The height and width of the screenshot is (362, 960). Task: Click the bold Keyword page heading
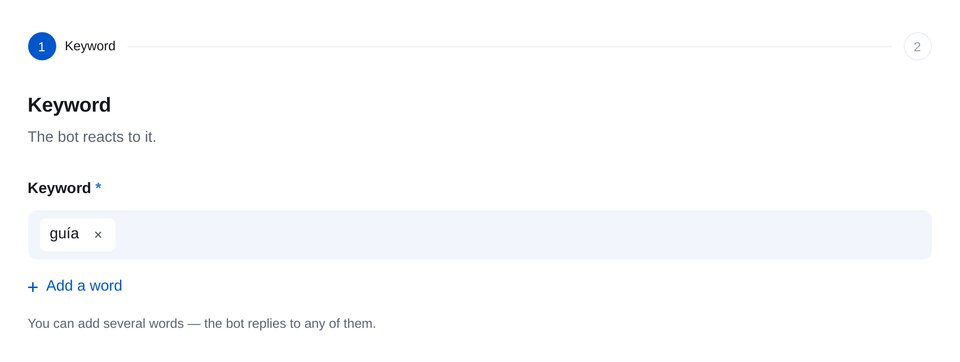point(69,105)
